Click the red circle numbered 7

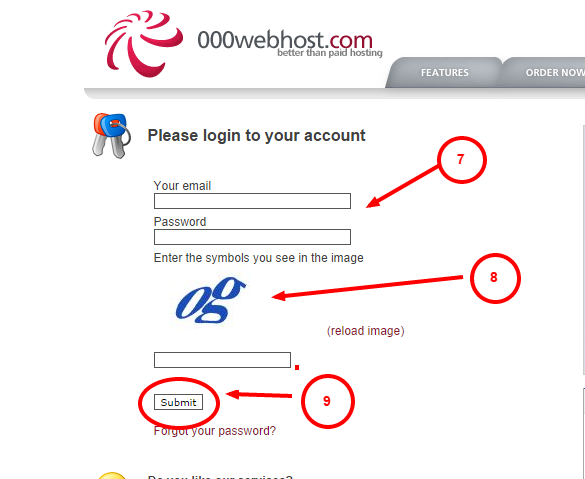462,160
